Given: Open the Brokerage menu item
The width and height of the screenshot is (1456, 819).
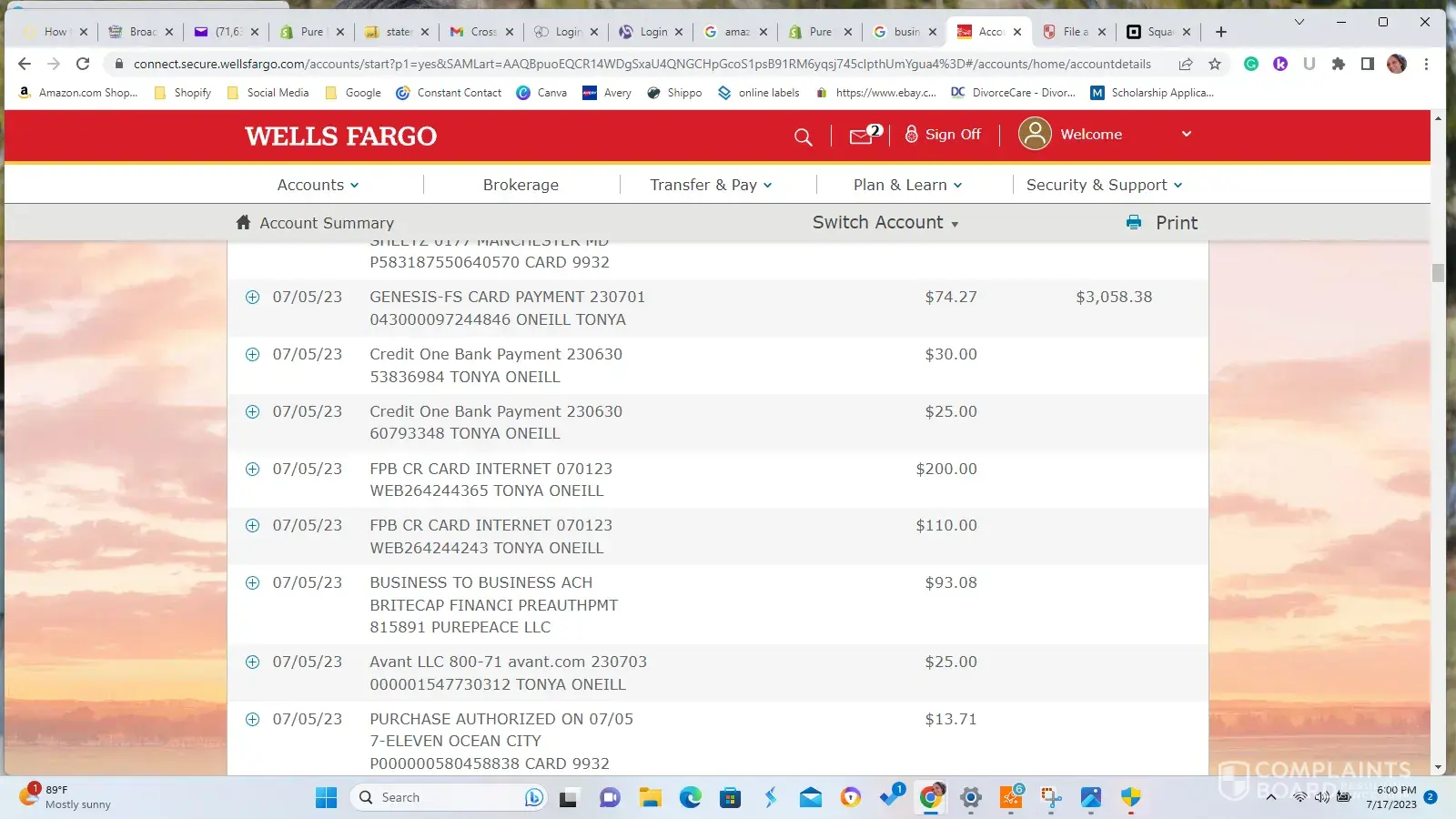Looking at the screenshot, I should 521,185.
